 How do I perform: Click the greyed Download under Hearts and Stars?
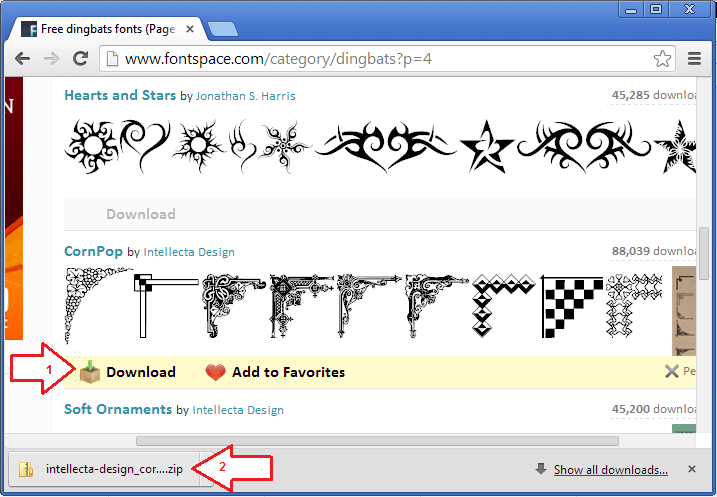click(x=140, y=214)
